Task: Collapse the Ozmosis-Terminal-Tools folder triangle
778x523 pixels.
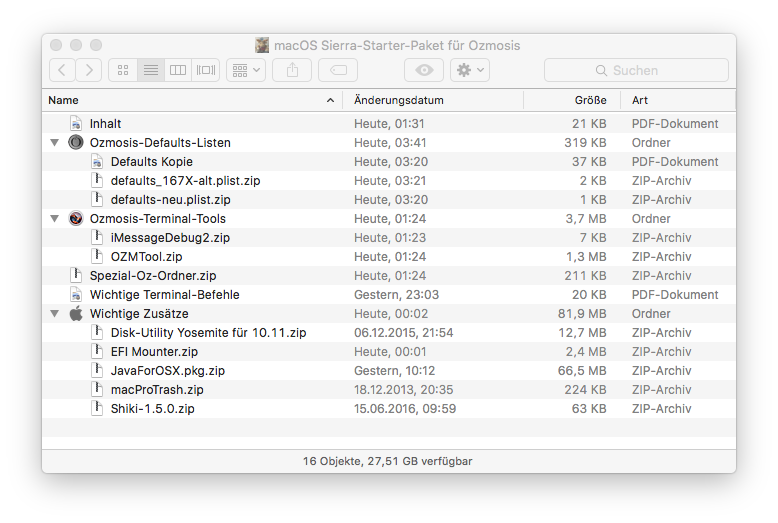Action: click(55, 219)
